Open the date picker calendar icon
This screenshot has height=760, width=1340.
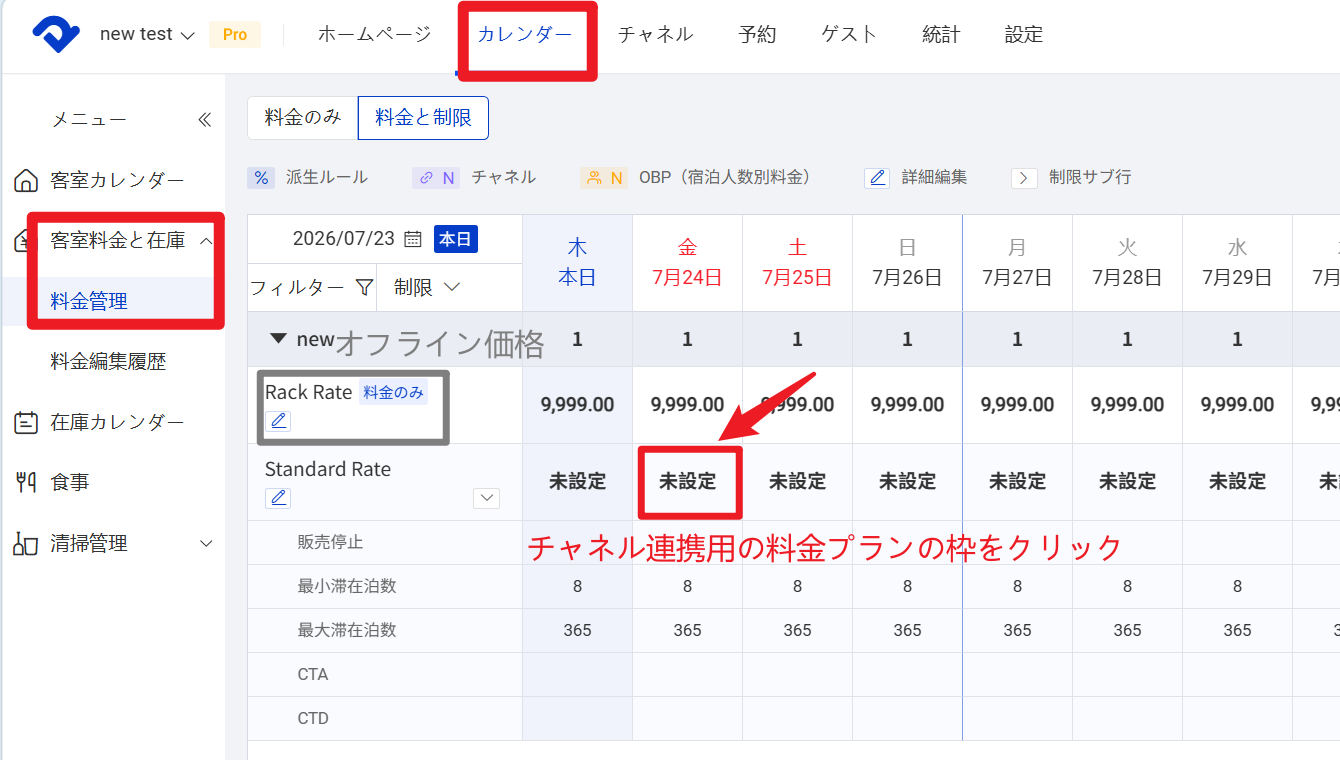click(x=412, y=239)
